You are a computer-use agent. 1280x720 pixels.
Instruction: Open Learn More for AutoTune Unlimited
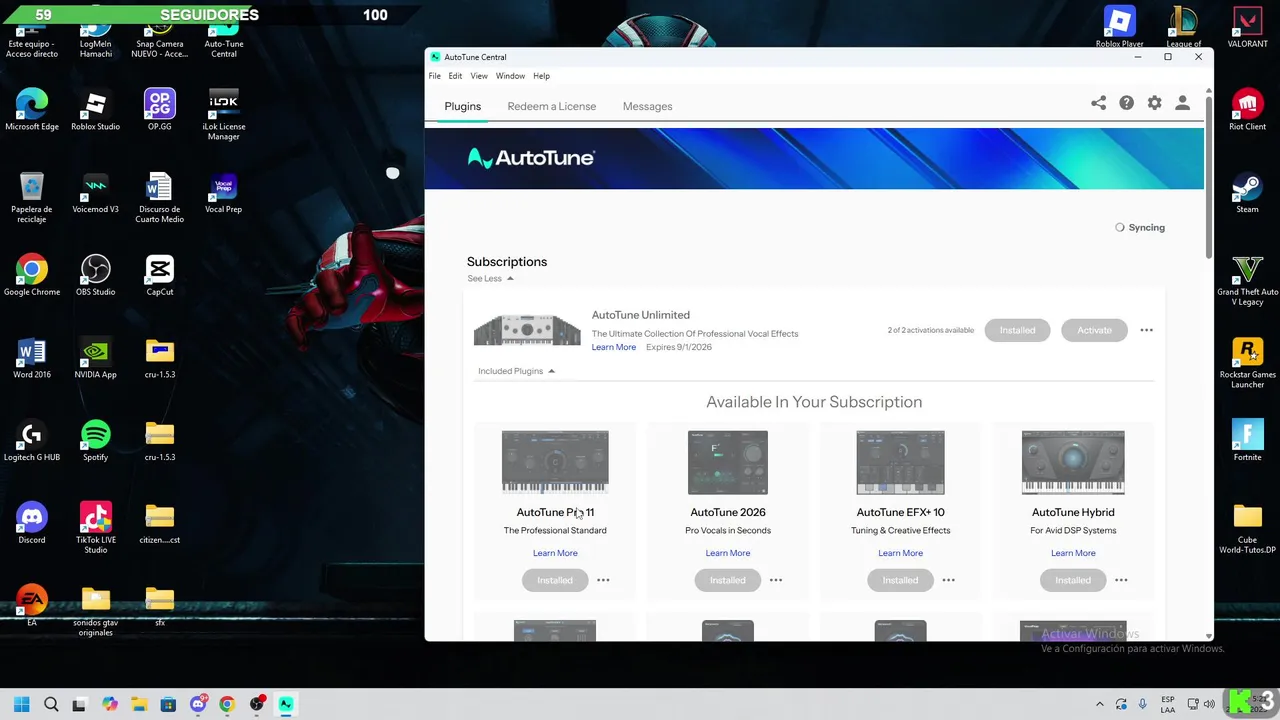(x=613, y=347)
